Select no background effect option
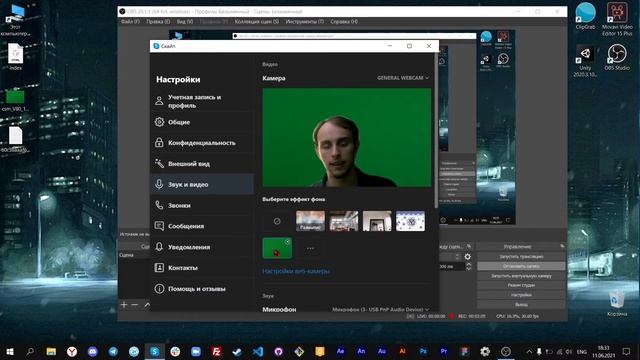The width and height of the screenshot is (640, 360). (x=277, y=221)
